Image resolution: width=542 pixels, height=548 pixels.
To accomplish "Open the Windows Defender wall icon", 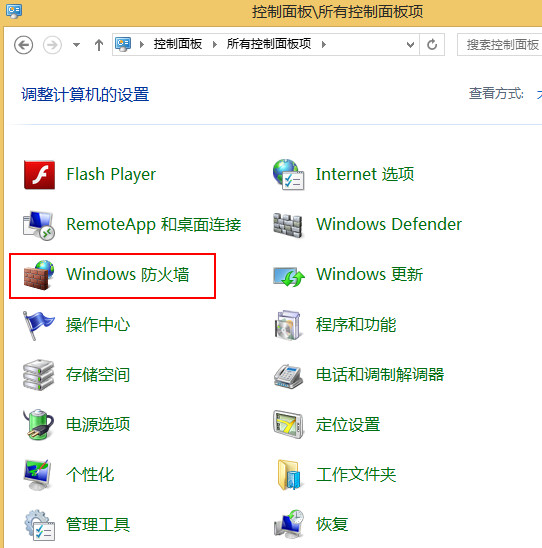I will pos(288,225).
